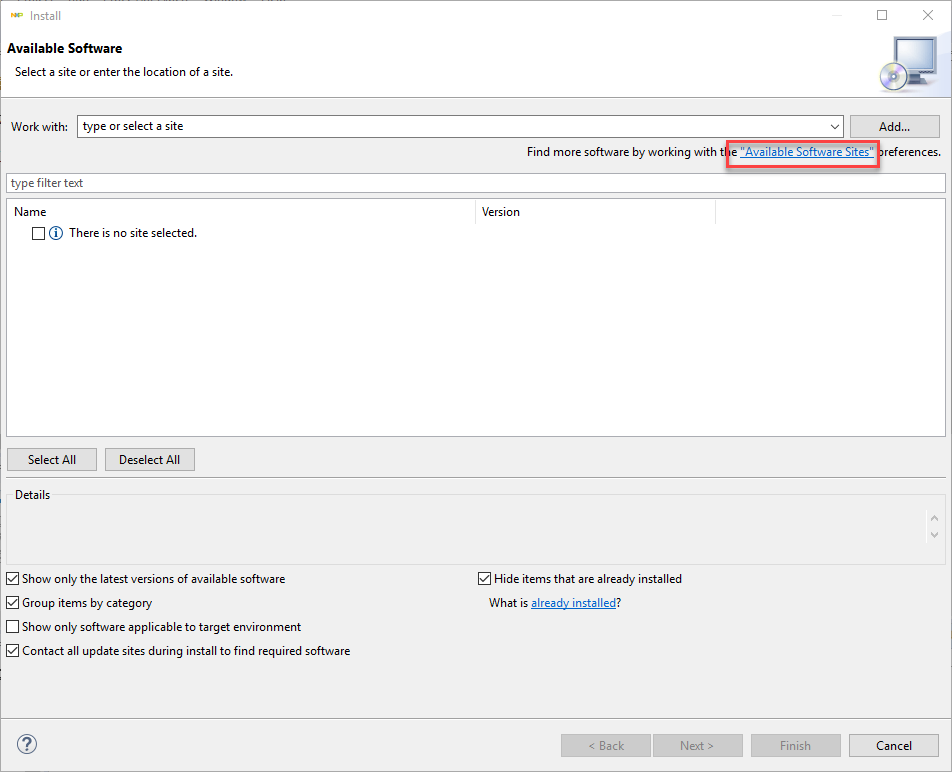
Task: Uncheck 'Contact all update sites during install'
Action: click(12, 650)
